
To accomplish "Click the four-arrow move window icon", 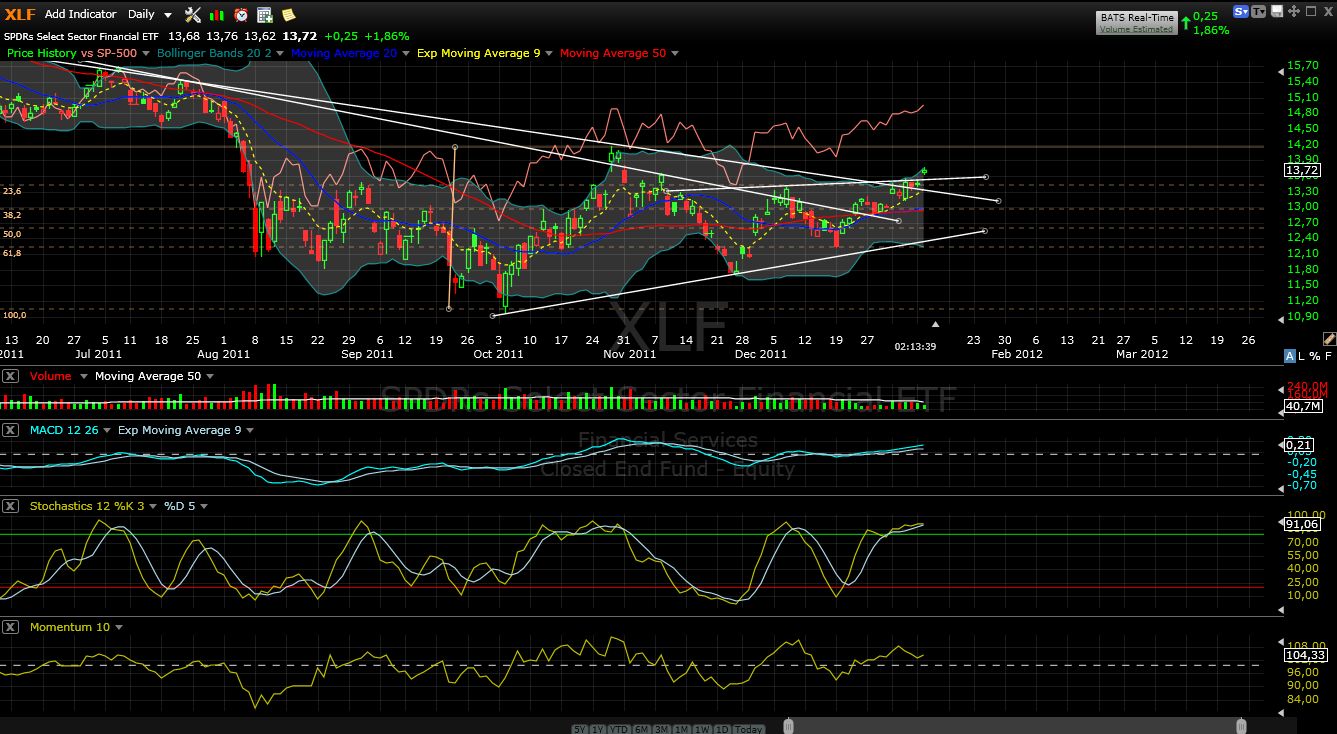I will (1292, 12).
